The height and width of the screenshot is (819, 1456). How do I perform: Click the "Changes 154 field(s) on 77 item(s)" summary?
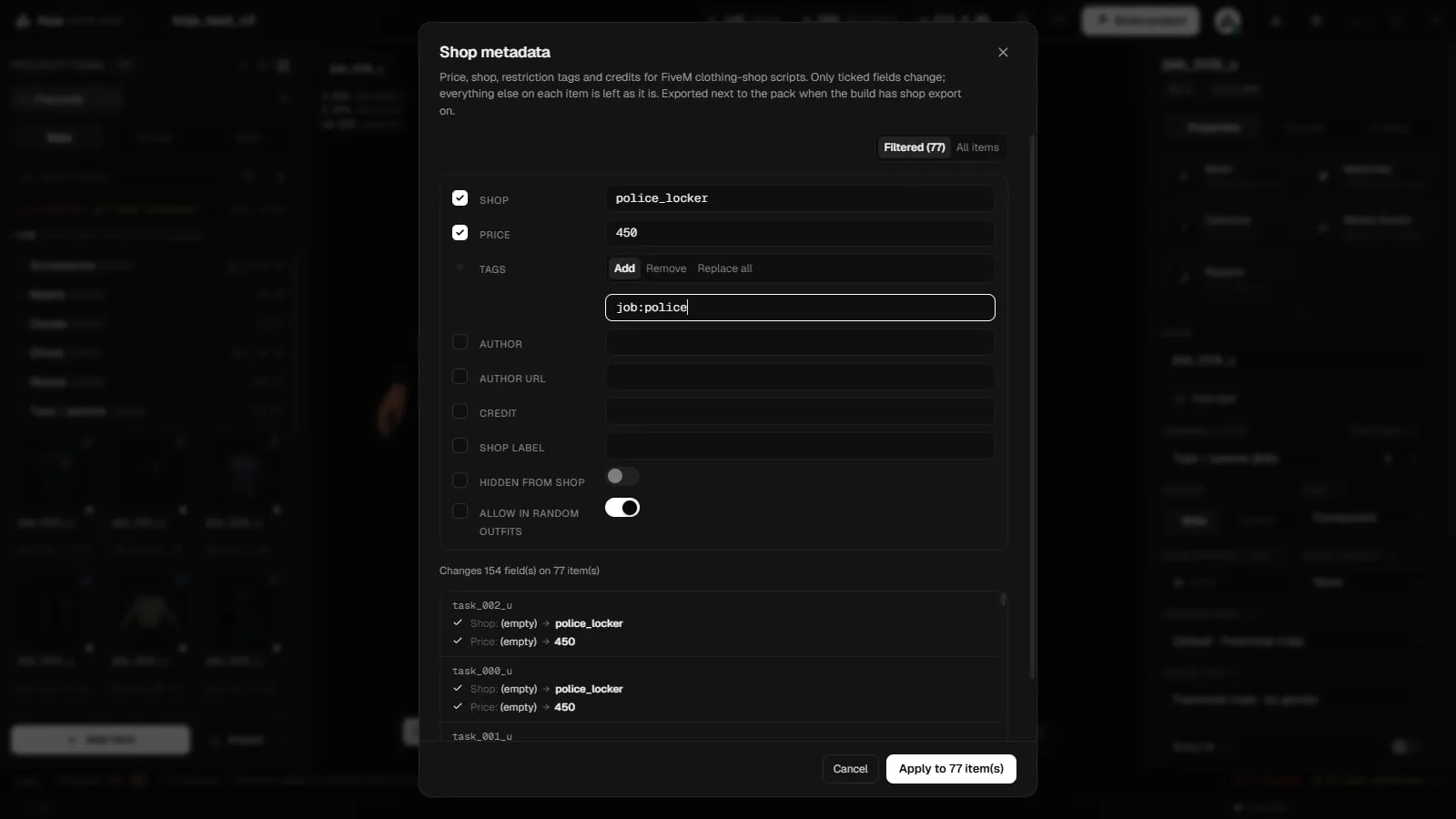click(520, 571)
